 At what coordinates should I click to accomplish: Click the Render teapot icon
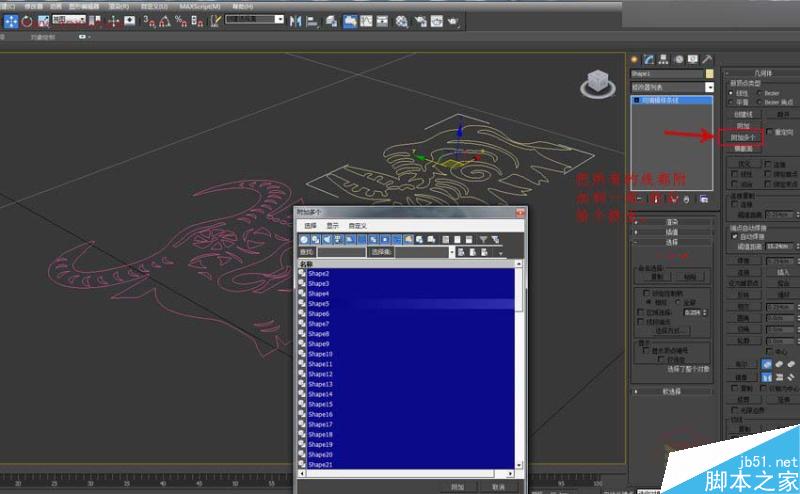(x=453, y=21)
